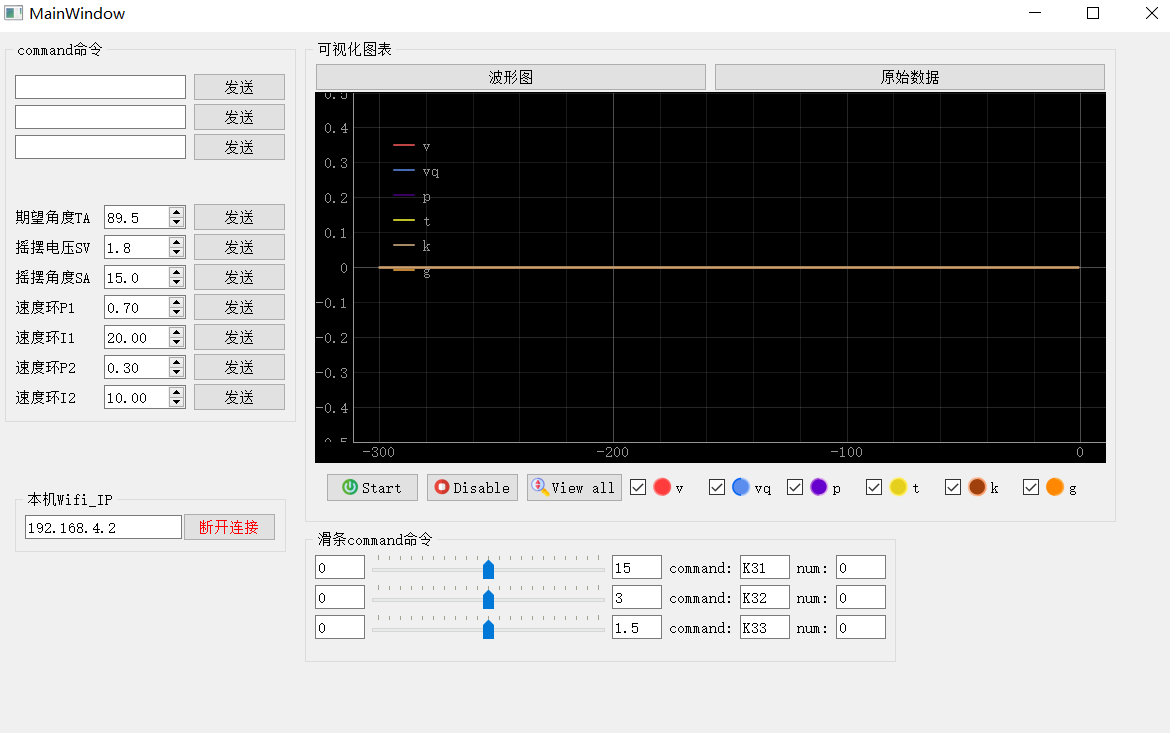Screen dimensions: 1170x733
Task: Increase 速度环P1 with up arrow
Action: coord(177,302)
